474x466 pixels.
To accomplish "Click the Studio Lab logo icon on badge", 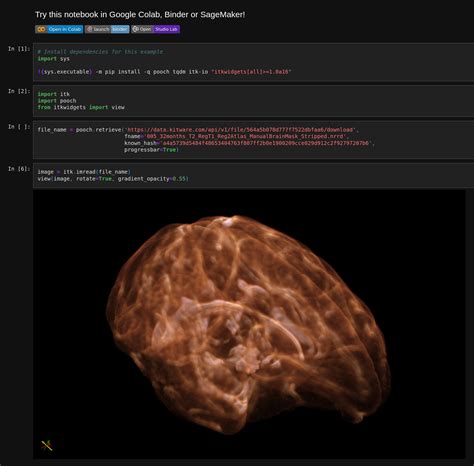I will (135, 29).
